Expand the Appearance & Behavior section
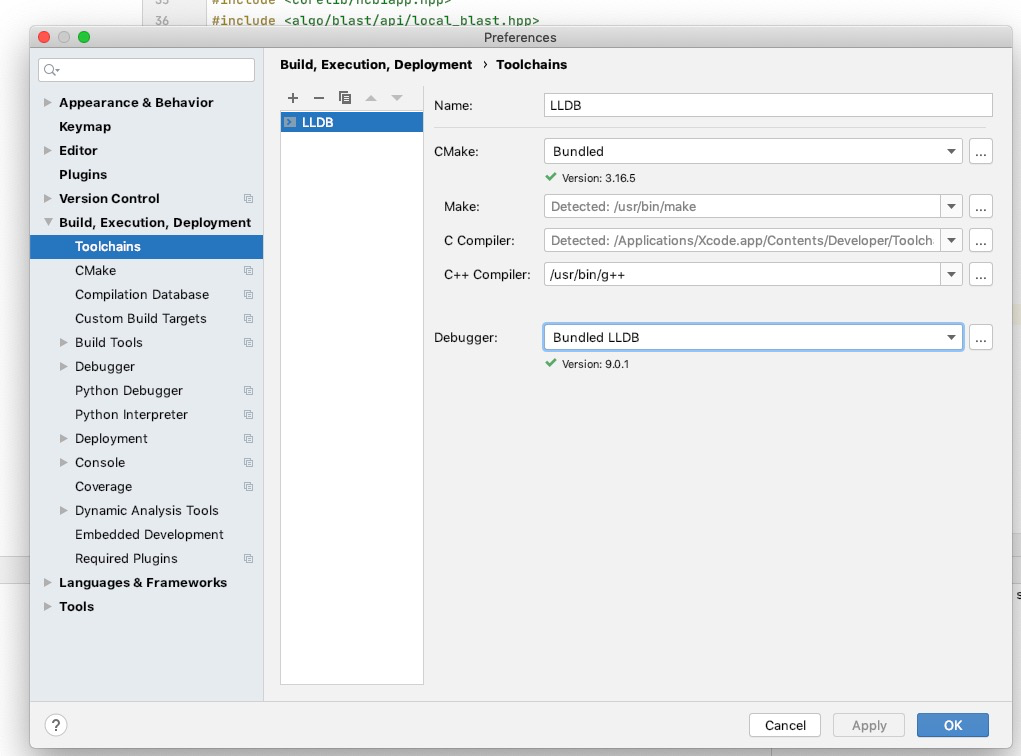 [48, 102]
